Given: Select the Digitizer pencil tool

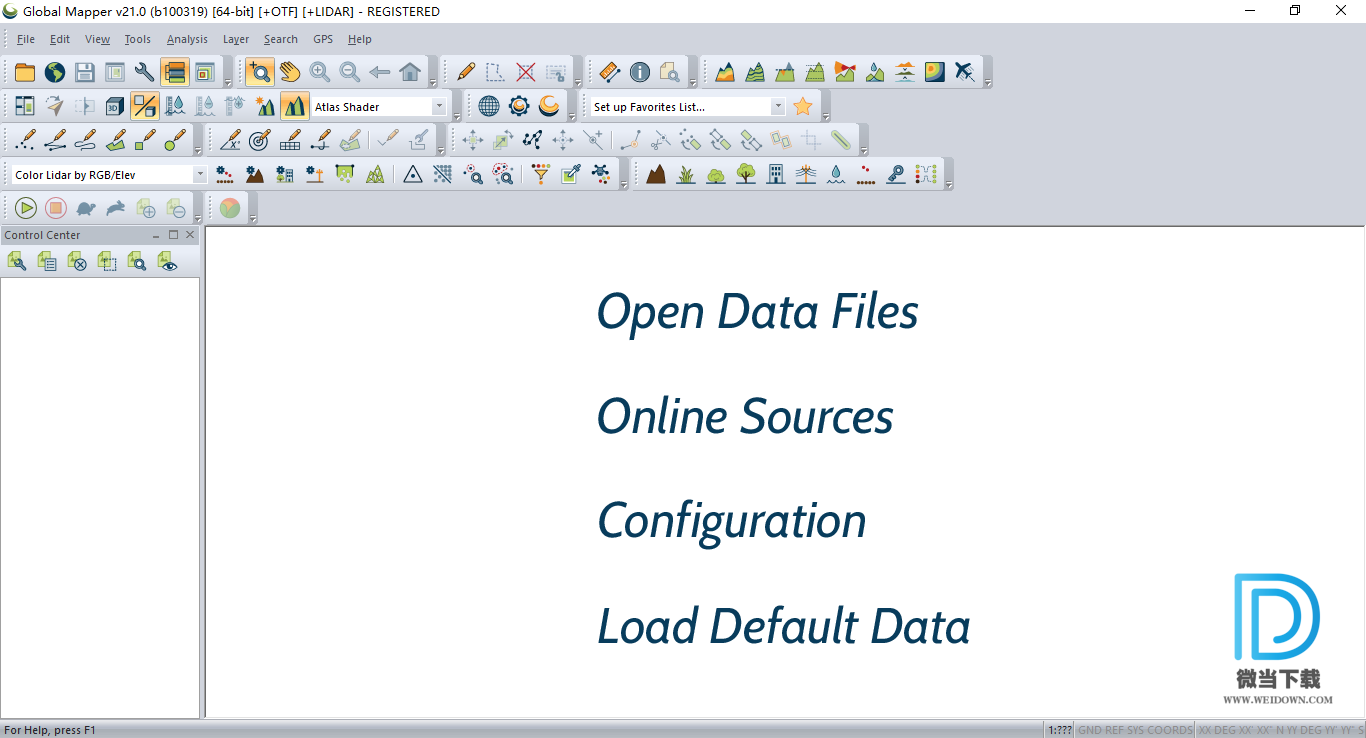Looking at the screenshot, I should coord(466,72).
